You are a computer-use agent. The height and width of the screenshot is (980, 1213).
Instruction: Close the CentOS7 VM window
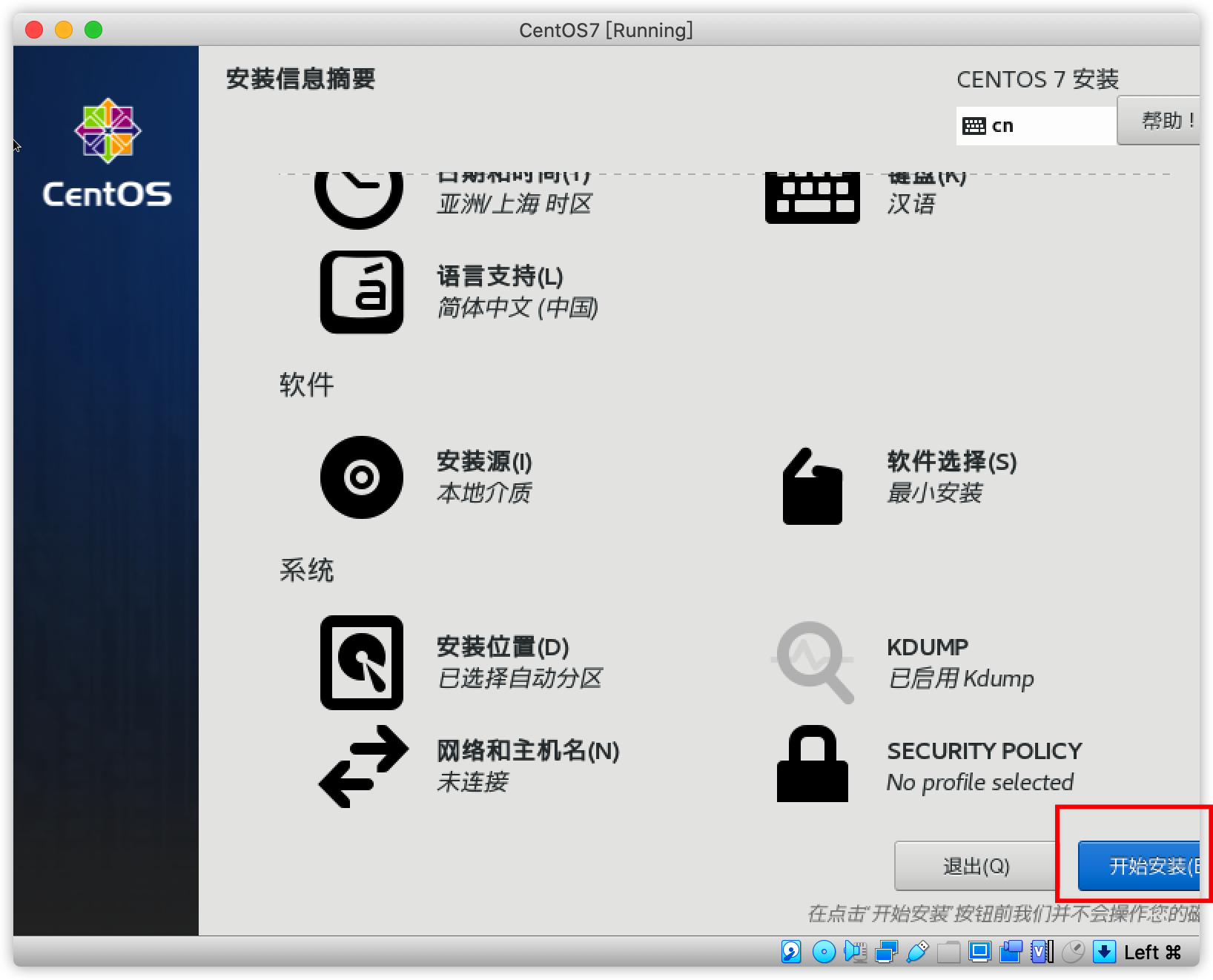34,30
